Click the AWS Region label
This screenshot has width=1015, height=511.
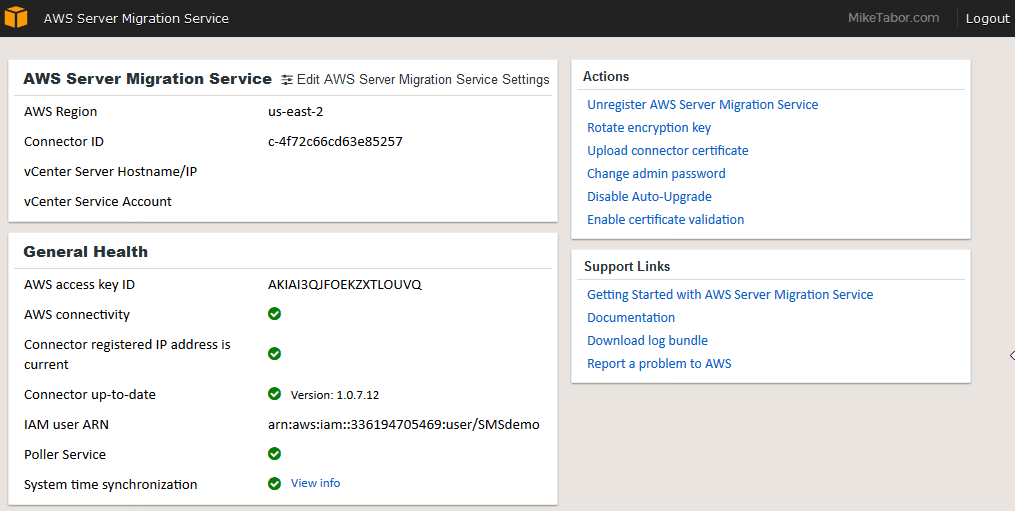[60, 111]
